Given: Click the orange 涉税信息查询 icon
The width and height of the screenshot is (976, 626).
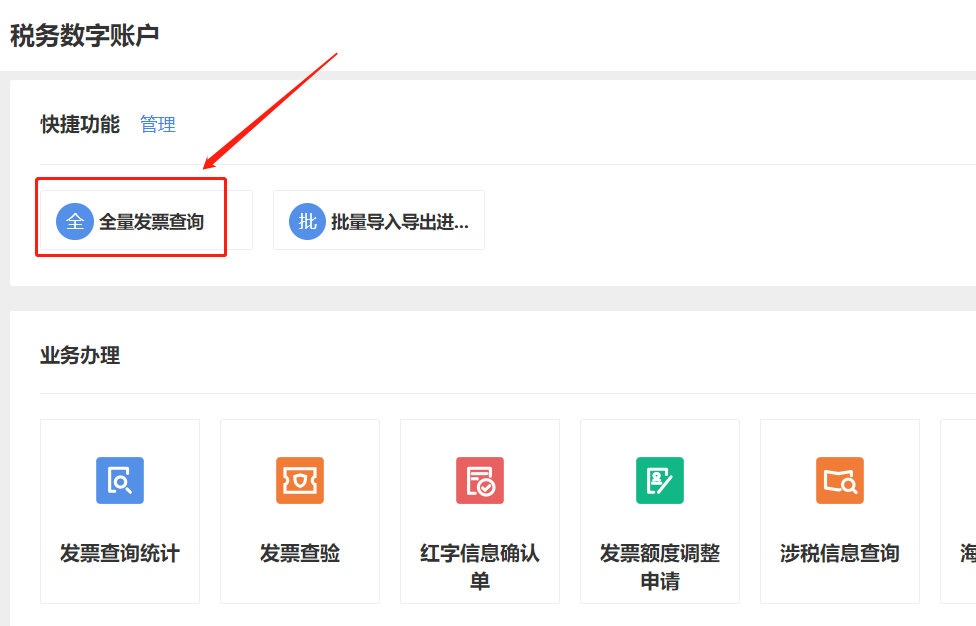Looking at the screenshot, I should (x=840, y=480).
